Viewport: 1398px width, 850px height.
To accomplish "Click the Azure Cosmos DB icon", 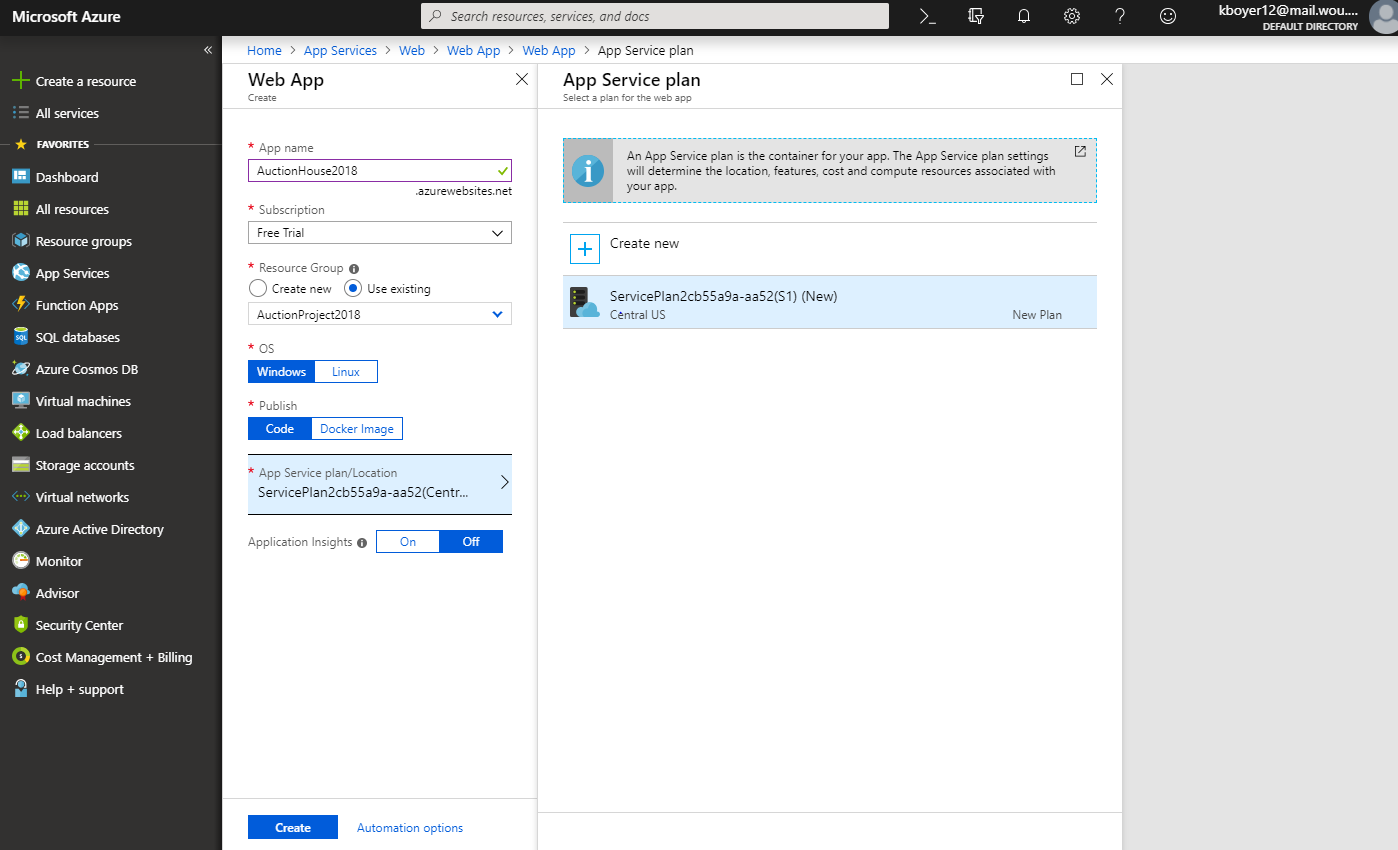I will click(20, 369).
